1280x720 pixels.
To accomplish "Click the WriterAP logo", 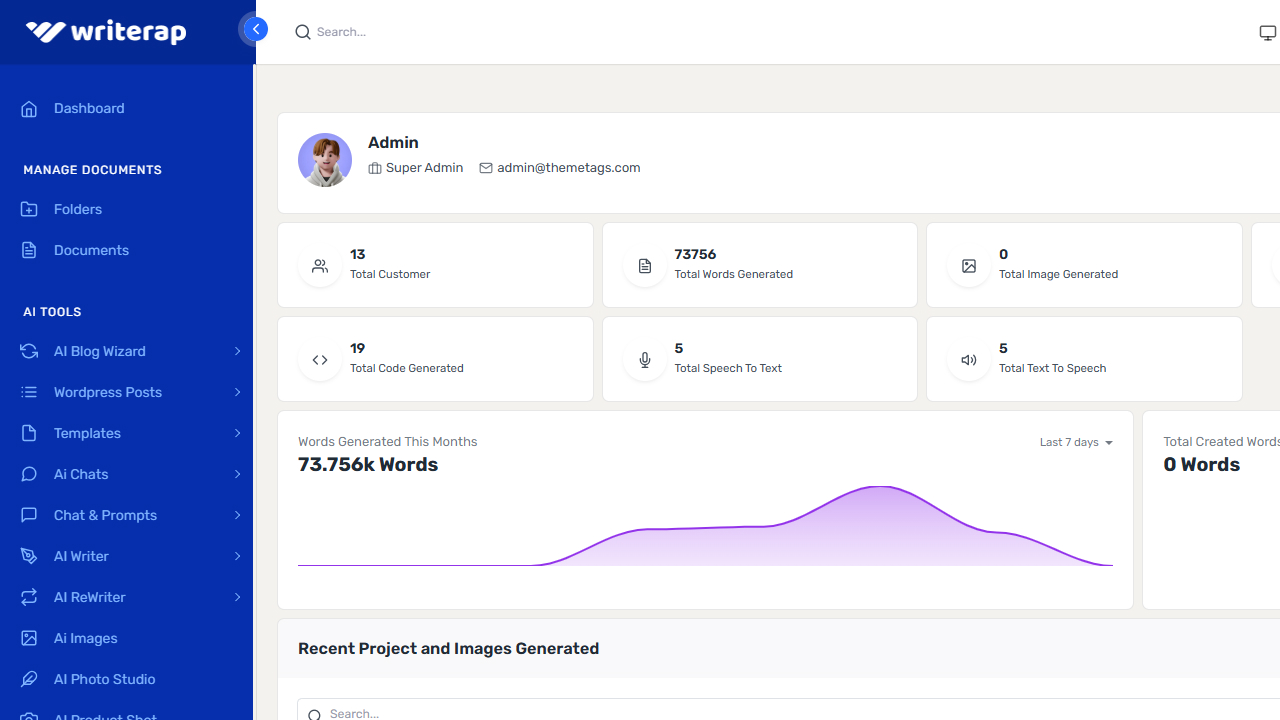I will coord(105,31).
